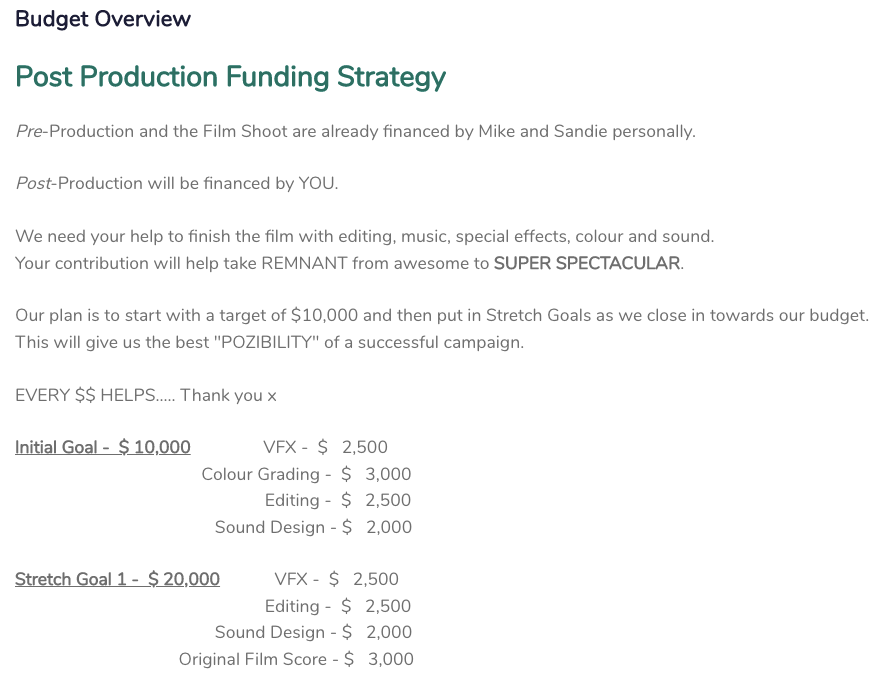The height and width of the screenshot is (686, 882).
Task: Click the Initial Goal - $10,000 underlined text
Action: click(102, 447)
